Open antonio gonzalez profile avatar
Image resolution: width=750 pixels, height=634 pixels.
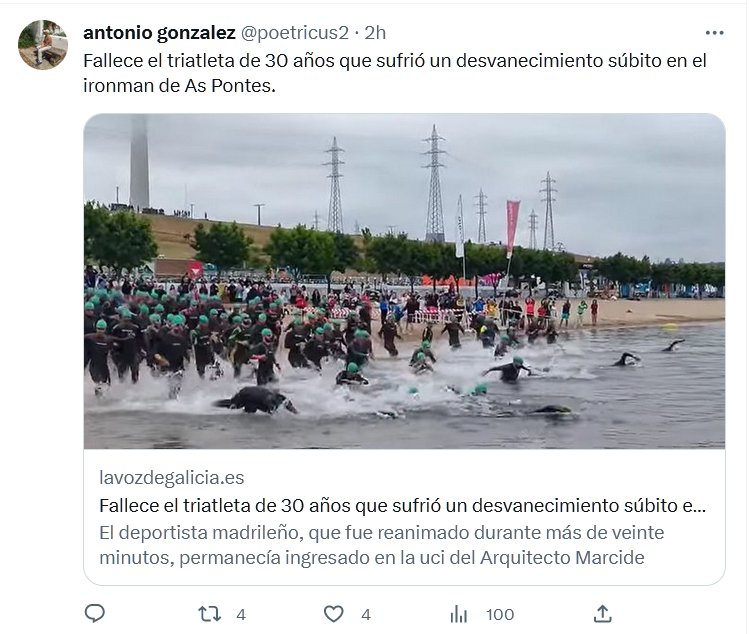(43, 45)
